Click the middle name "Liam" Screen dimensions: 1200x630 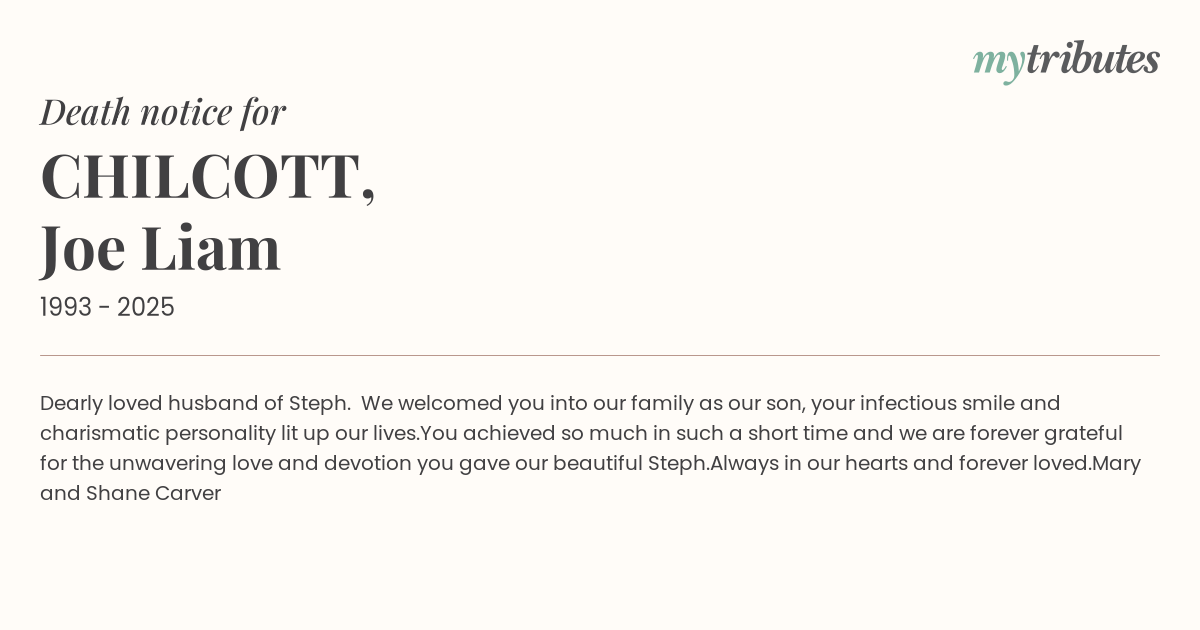tap(211, 248)
